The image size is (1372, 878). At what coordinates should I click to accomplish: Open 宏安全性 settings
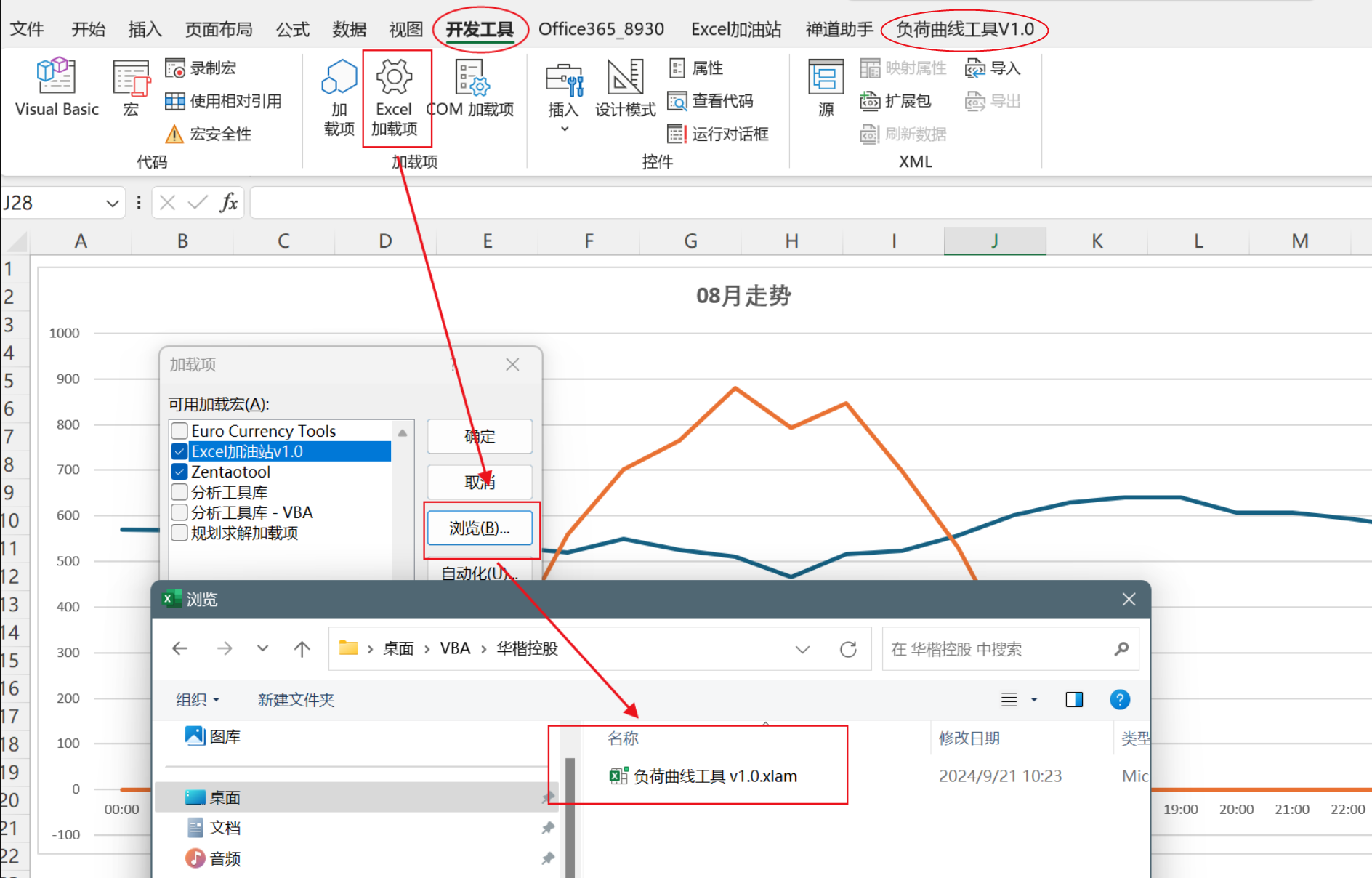[x=209, y=134]
